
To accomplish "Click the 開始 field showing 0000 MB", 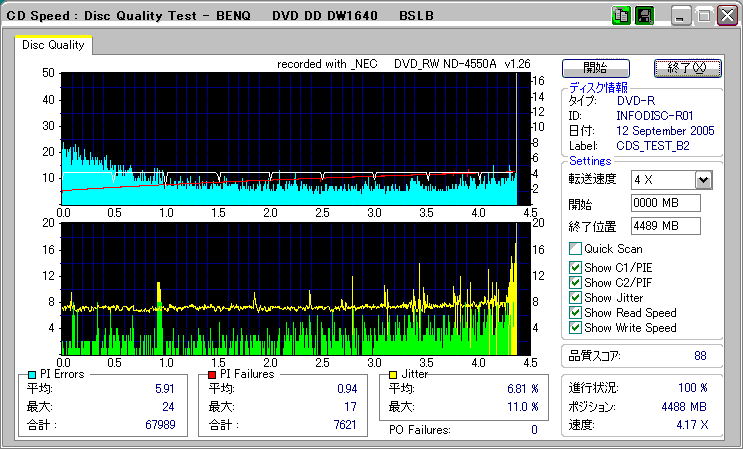I will 665,203.
